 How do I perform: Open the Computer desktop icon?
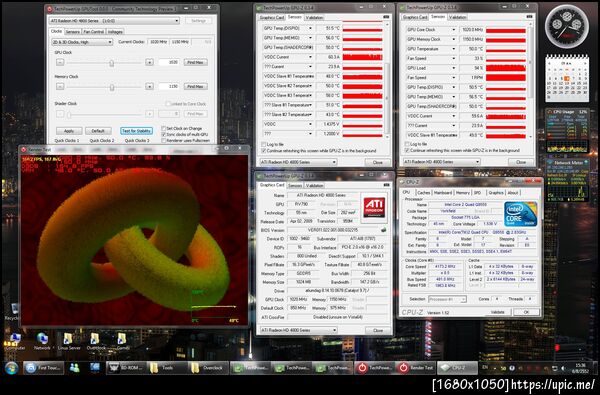click(15, 341)
